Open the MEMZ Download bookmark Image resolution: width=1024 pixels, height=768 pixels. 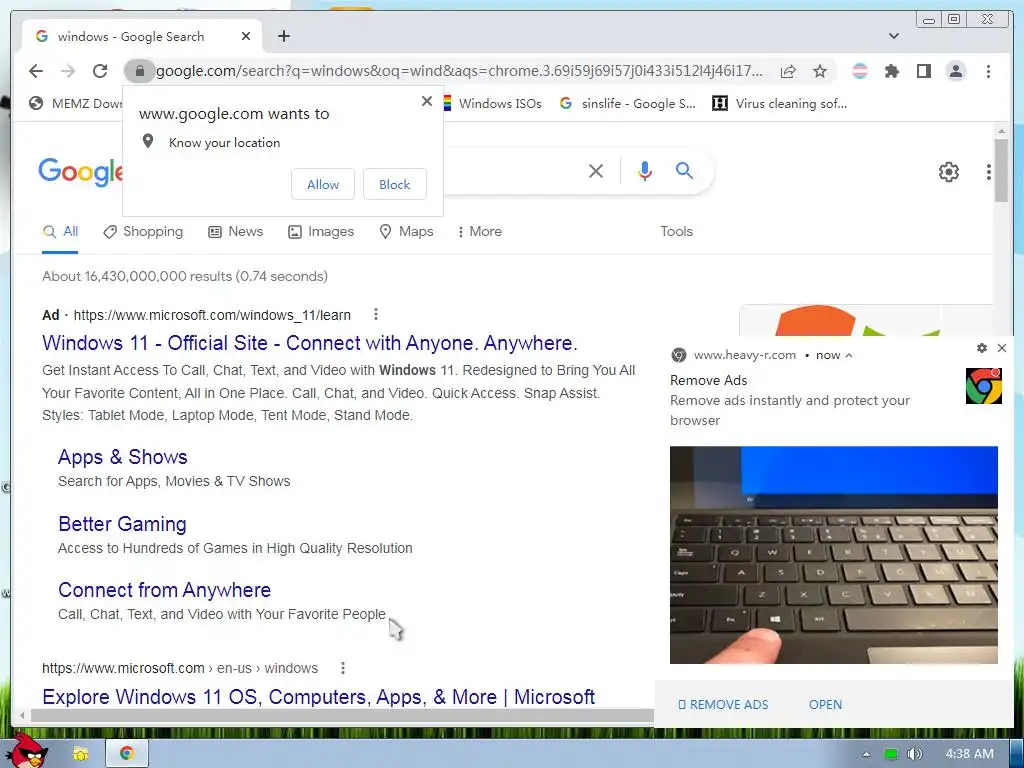point(76,104)
